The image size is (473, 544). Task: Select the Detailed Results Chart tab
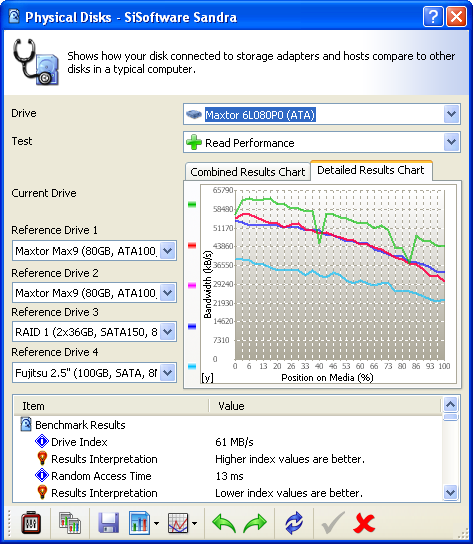pos(371,170)
